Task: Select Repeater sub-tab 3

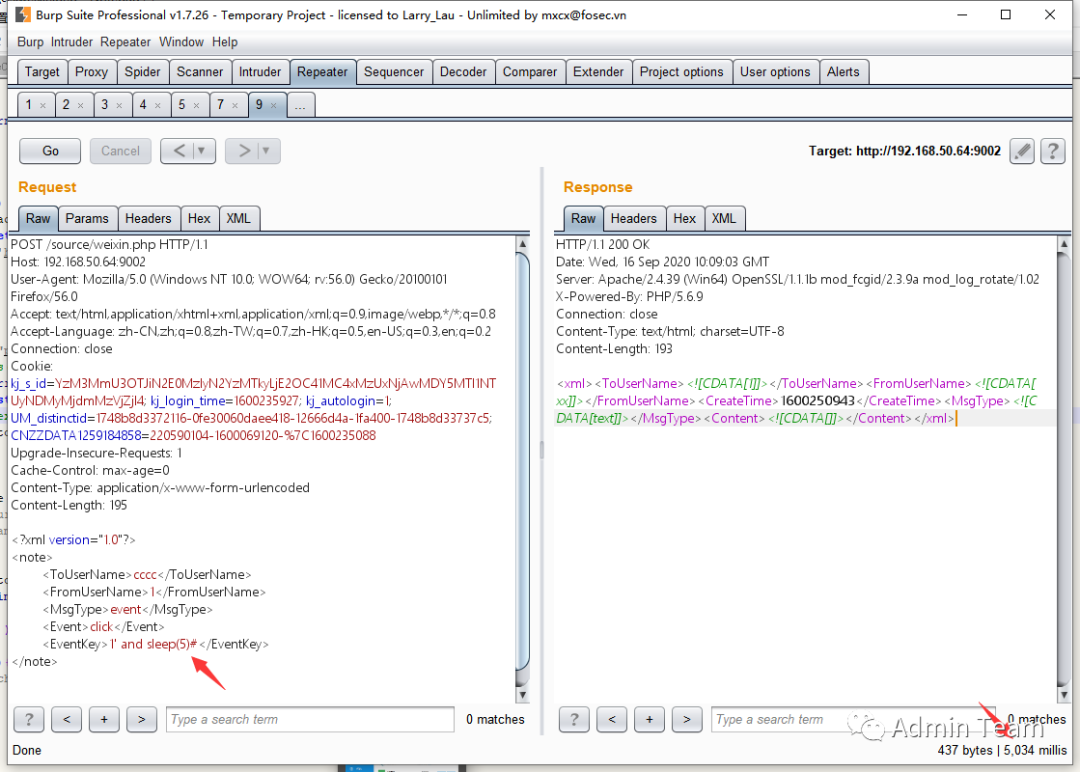Action: pos(105,105)
